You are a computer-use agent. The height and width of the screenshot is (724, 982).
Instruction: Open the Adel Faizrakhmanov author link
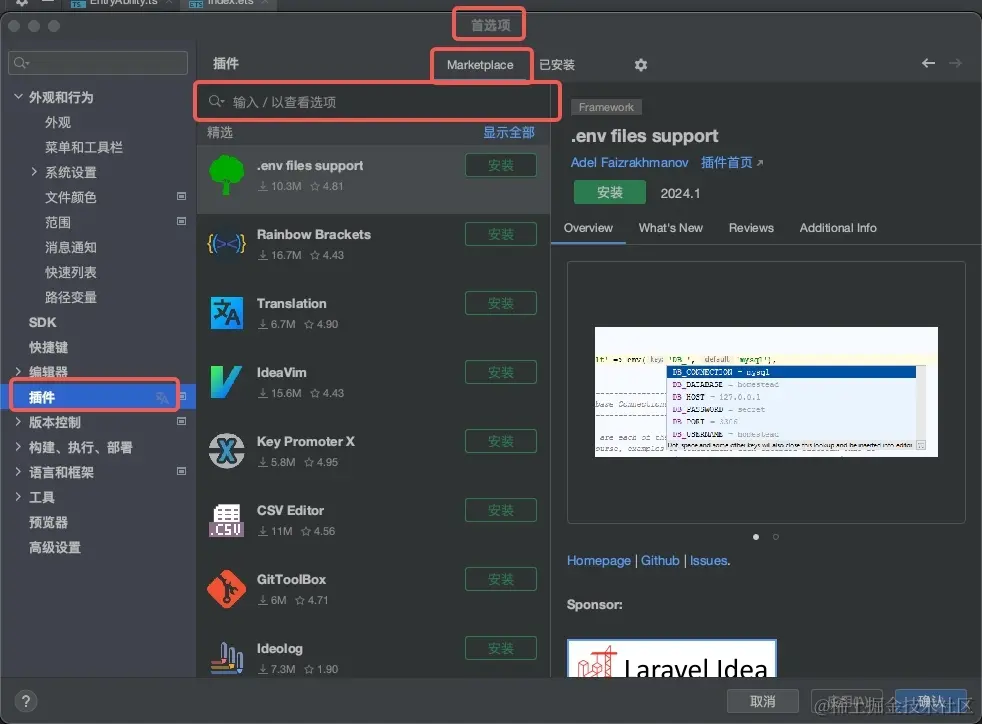[629, 162]
